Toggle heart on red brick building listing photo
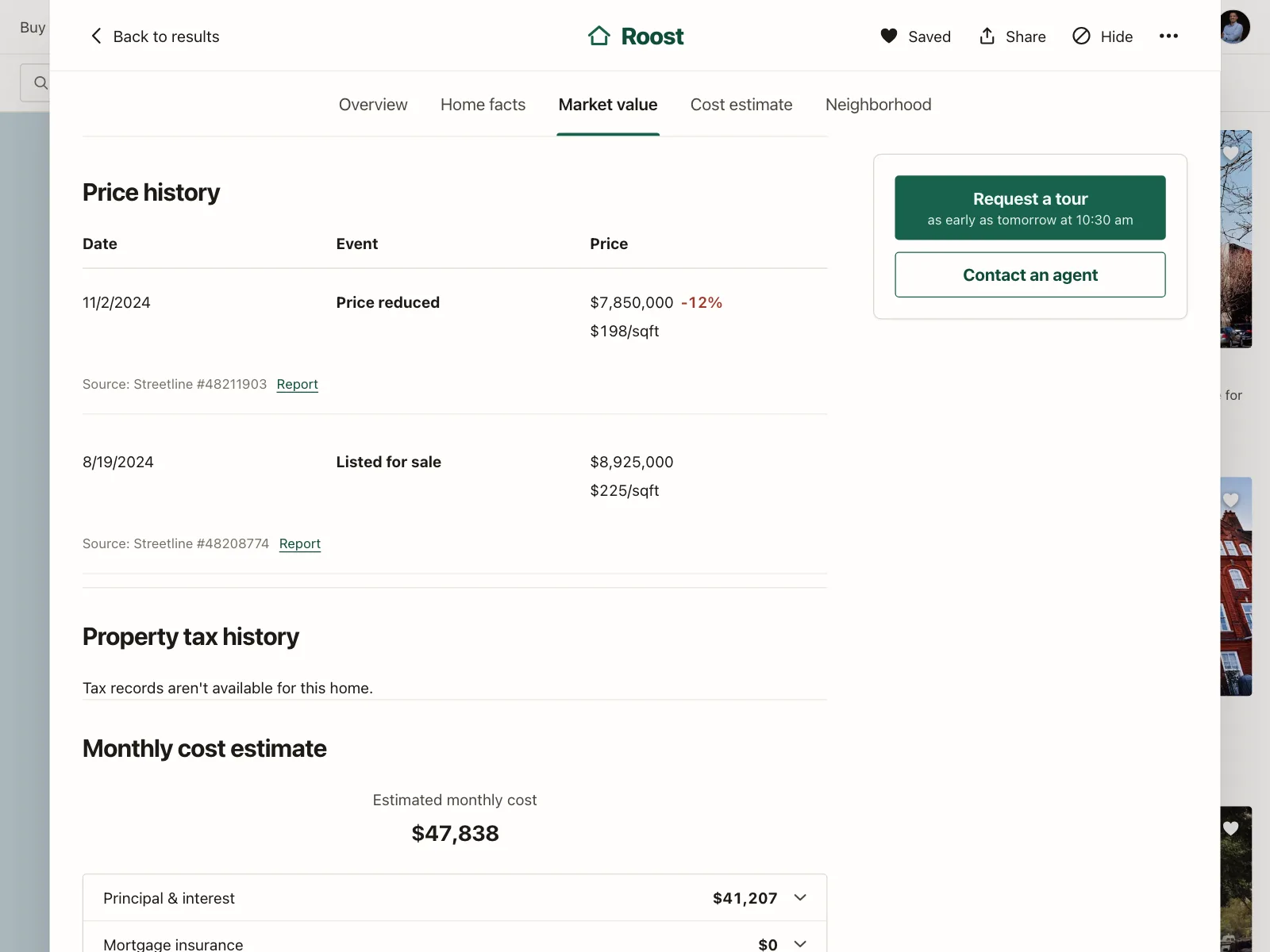This screenshot has height=952, width=1270. point(1230,500)
